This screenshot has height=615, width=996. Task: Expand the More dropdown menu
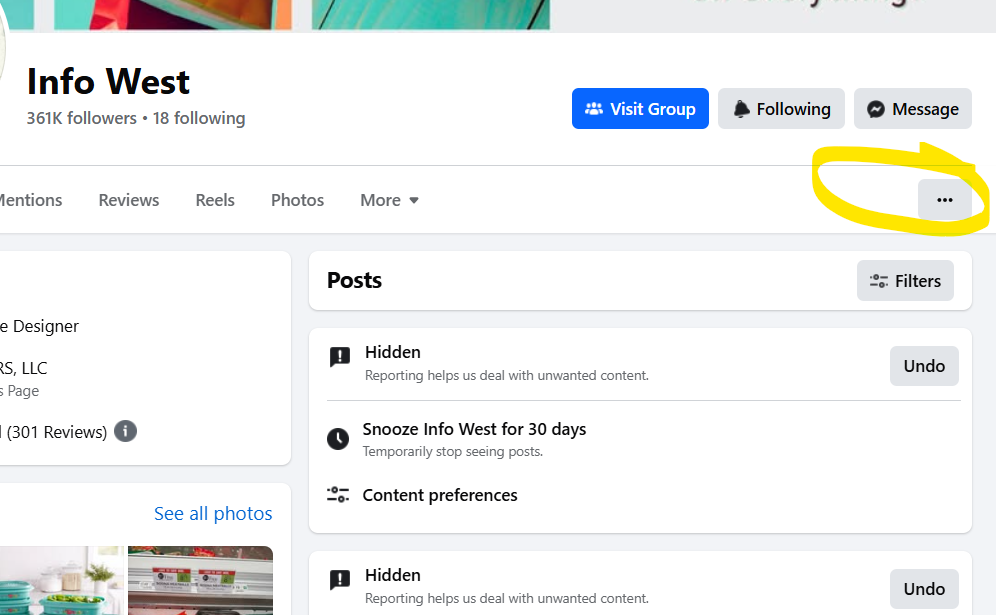[389, 200]
